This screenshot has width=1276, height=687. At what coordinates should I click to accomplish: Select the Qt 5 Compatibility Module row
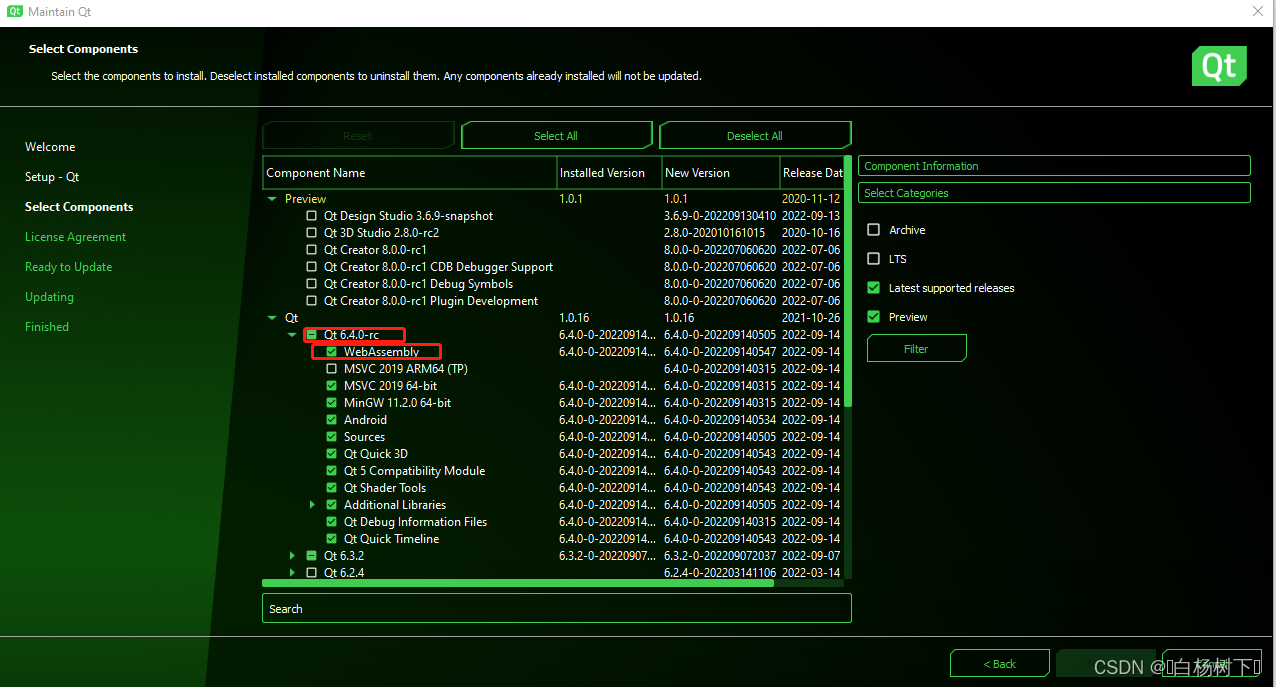[x=553, y=471]
